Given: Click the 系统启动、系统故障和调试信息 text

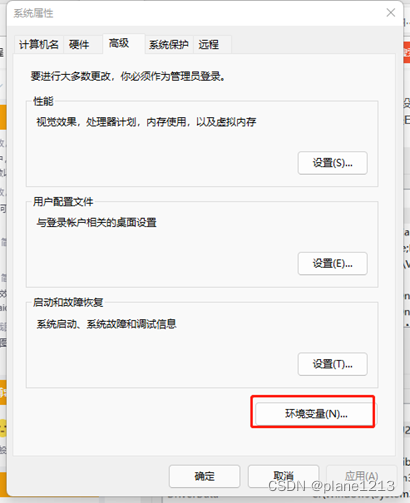Looking at the screenshot, I should pos(106,324).
